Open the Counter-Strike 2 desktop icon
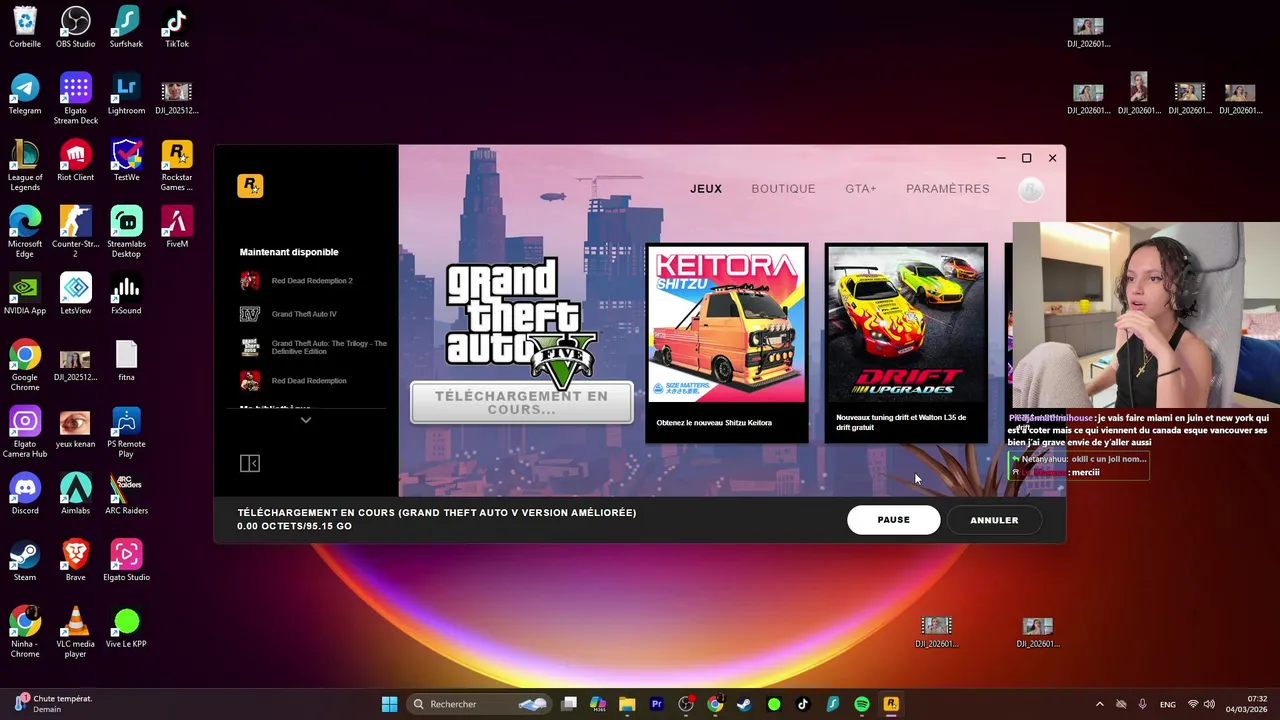This screenshot has width=1280, height=720. tap(76, 232)
